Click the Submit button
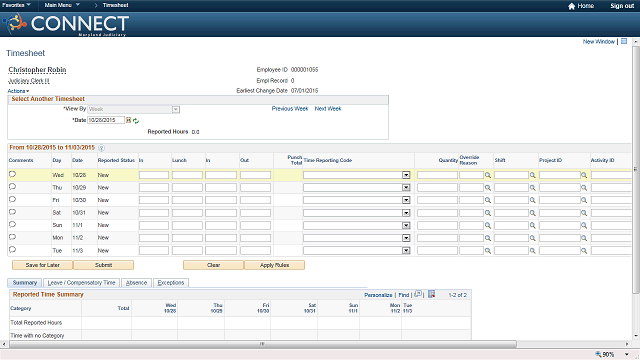 [103, 265]
